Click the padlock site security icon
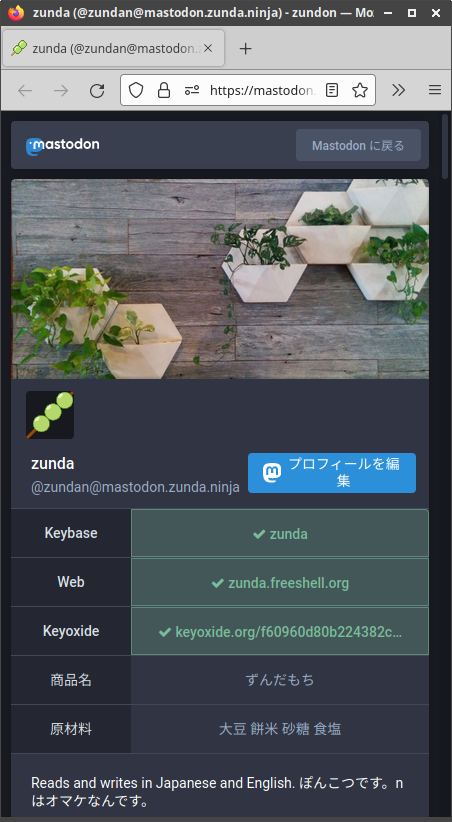Image resolution: width=452 pixels, height=822 pixels. [164, 90]
